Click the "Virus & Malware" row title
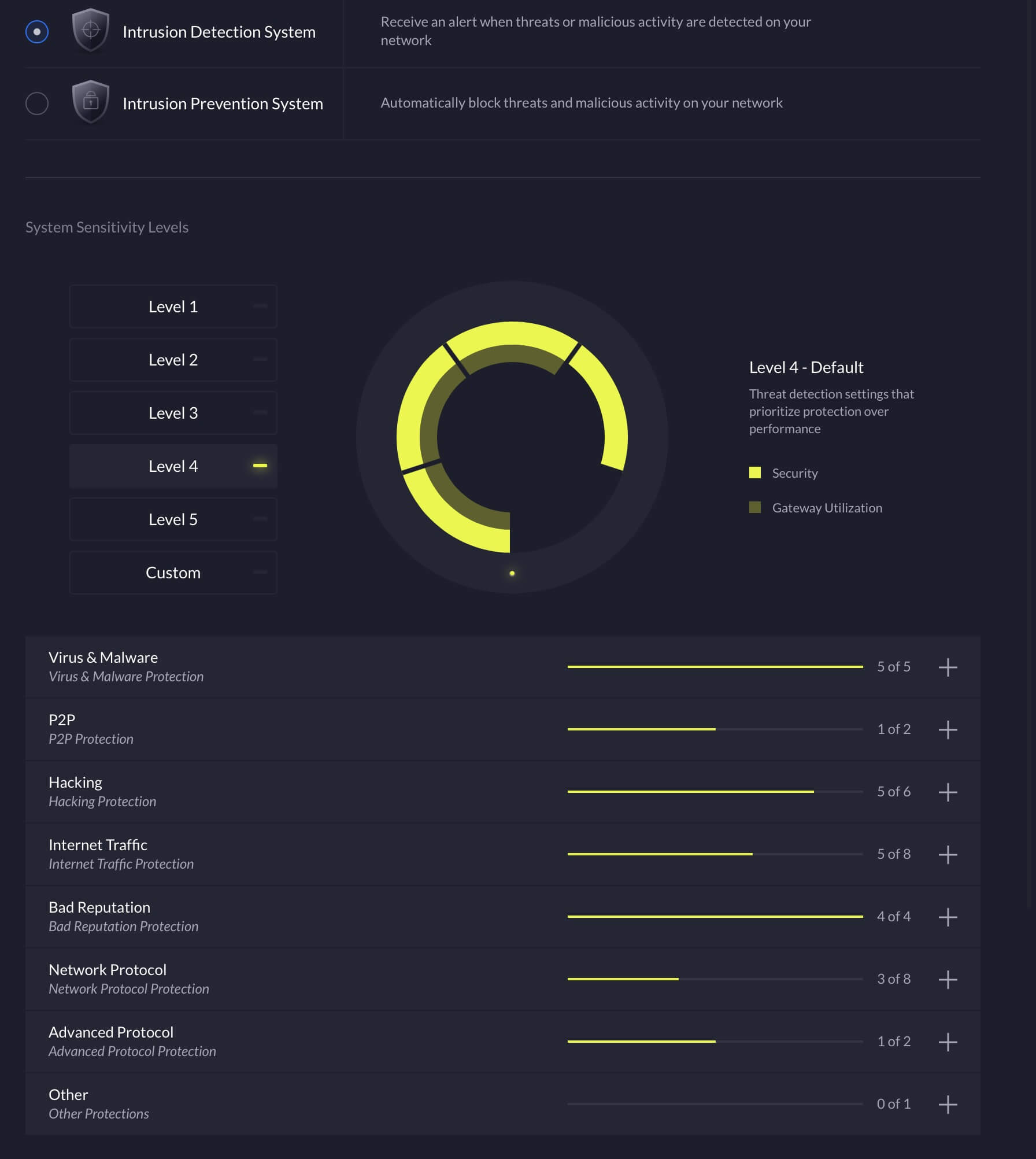1036x1159 pixels. point(103,658)
